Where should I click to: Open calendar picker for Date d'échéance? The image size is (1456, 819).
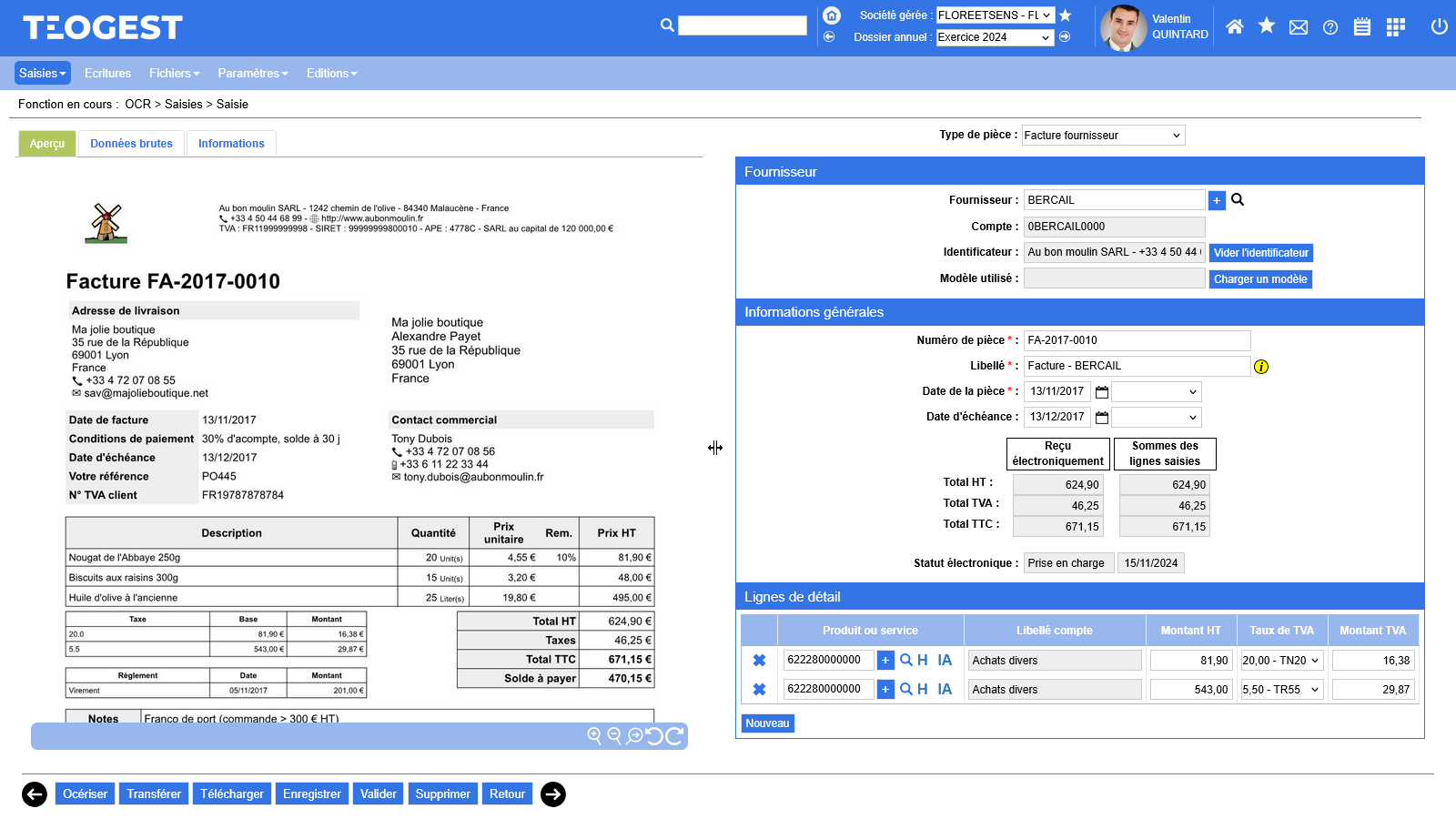(1102, 418)
